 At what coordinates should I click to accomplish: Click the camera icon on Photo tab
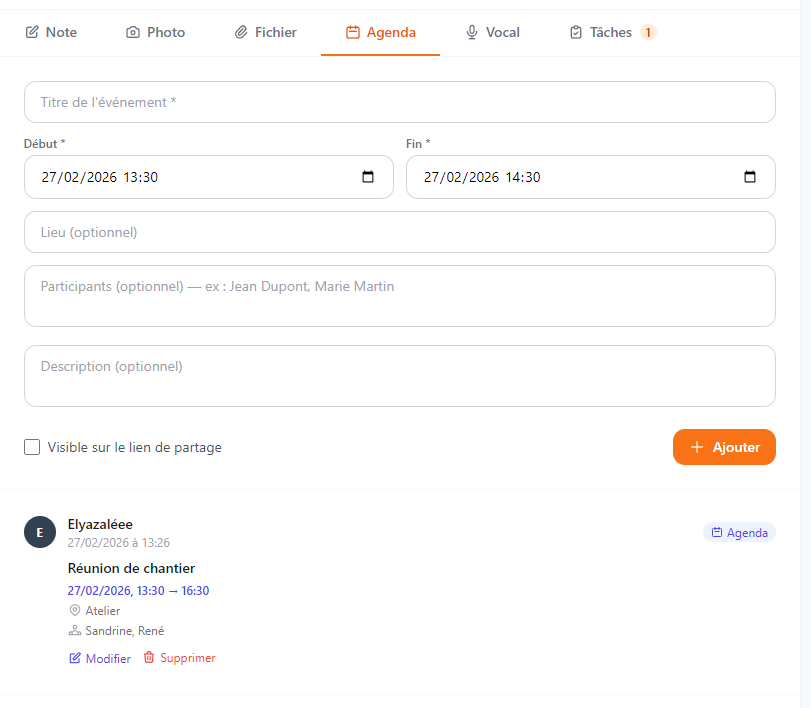(x=133, y=33)
